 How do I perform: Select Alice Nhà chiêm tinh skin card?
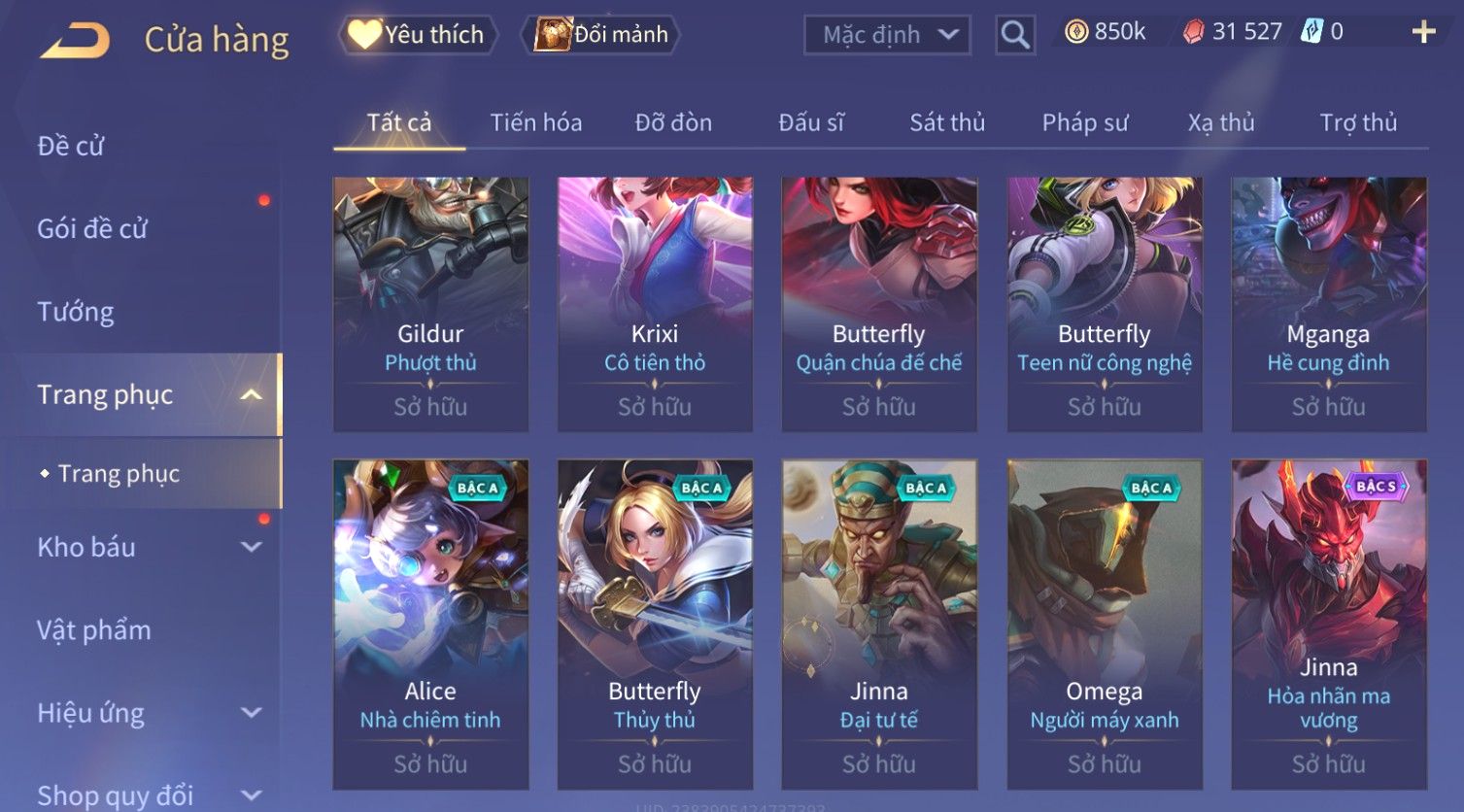pos(430,624)
